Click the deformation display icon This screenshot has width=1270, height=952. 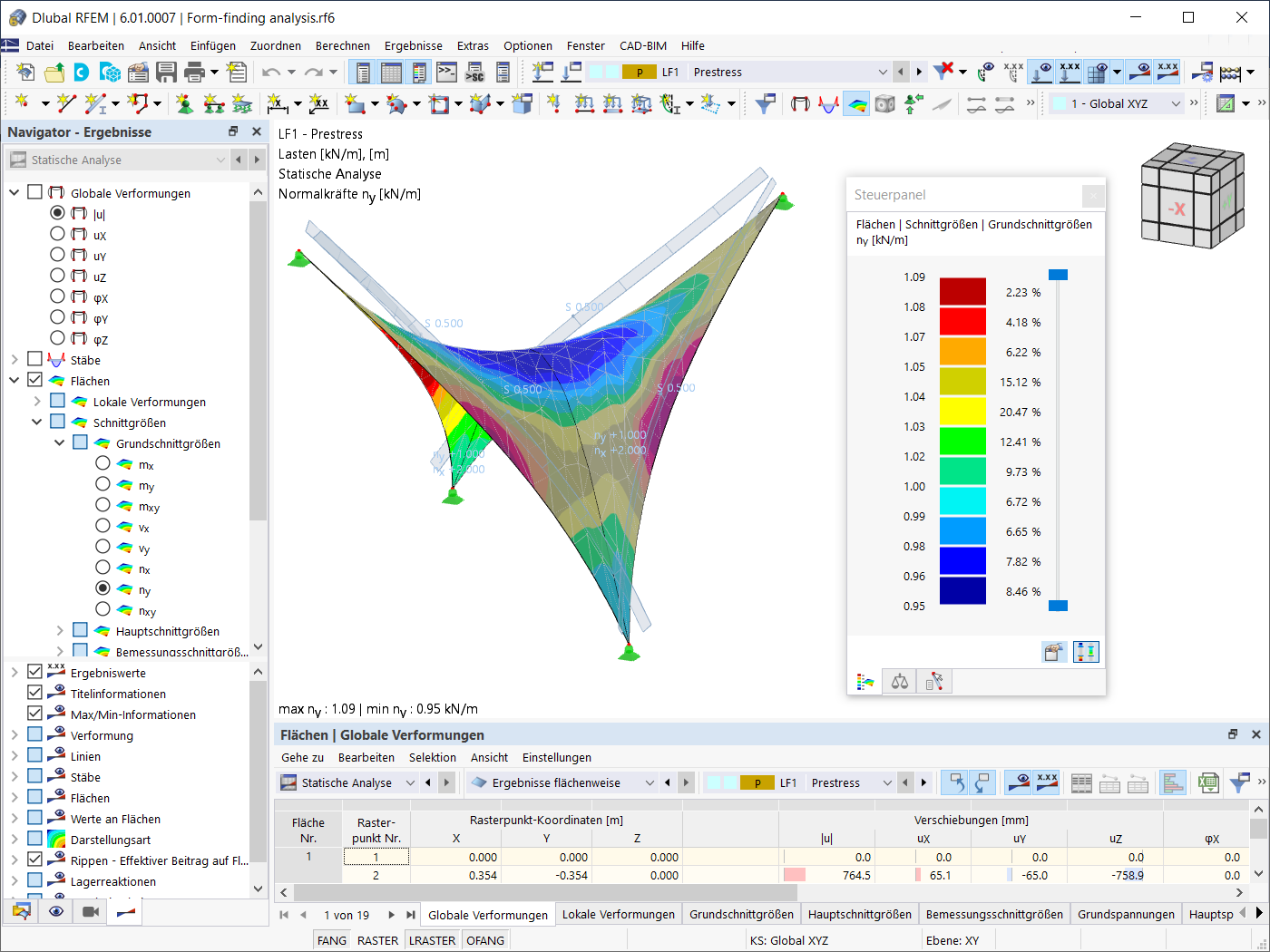click(800, 104)
